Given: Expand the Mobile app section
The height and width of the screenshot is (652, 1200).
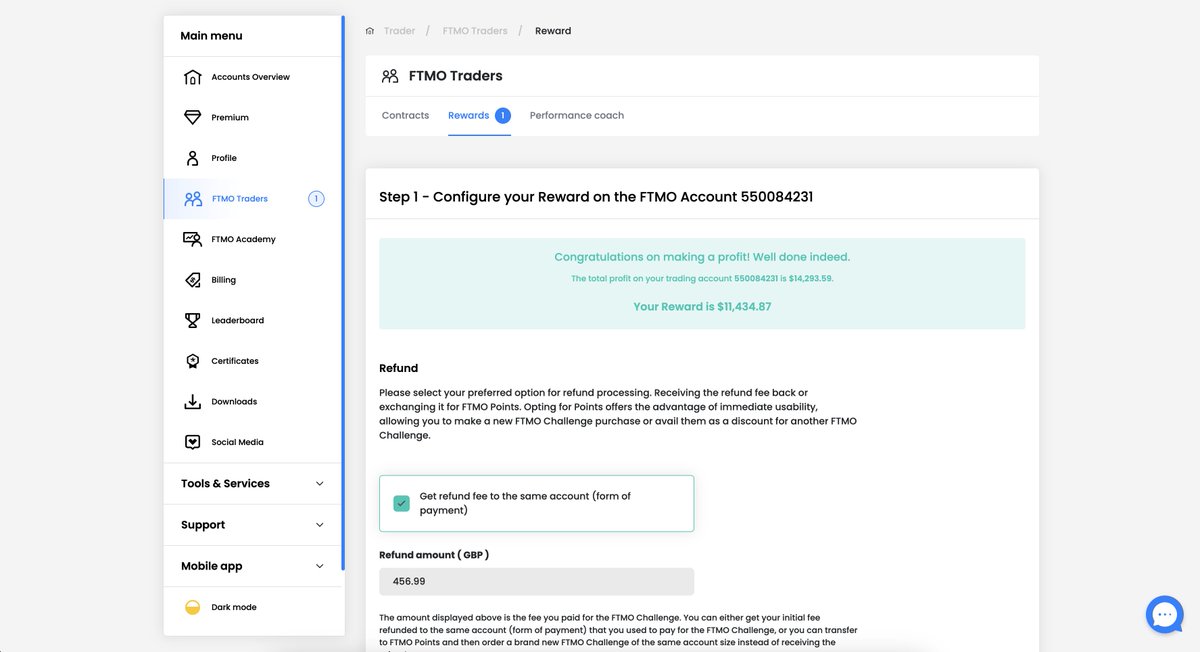Looking at the screenshot, I should click(253, 566).
